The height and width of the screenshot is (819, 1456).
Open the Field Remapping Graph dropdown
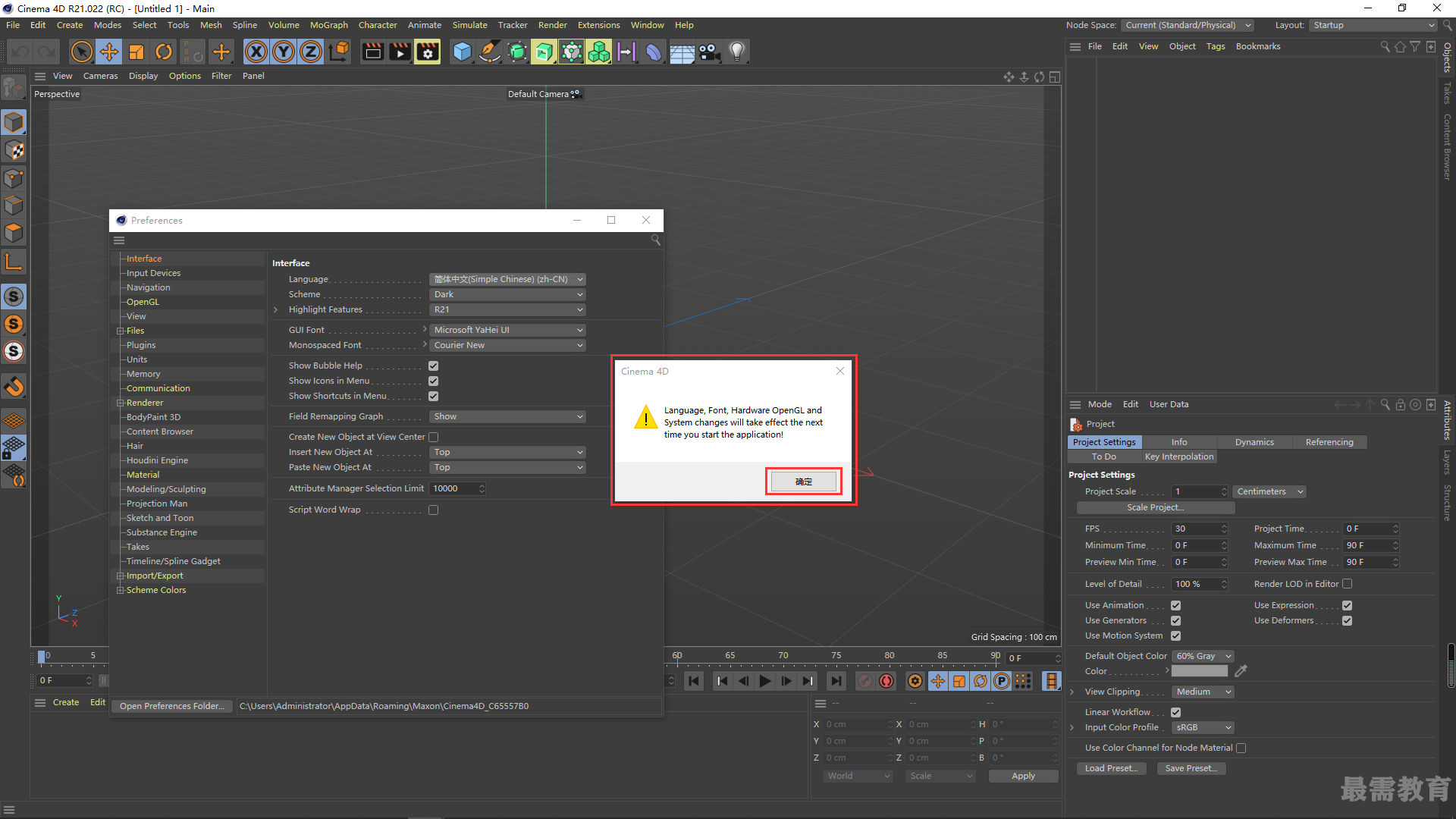pos(508,416)
